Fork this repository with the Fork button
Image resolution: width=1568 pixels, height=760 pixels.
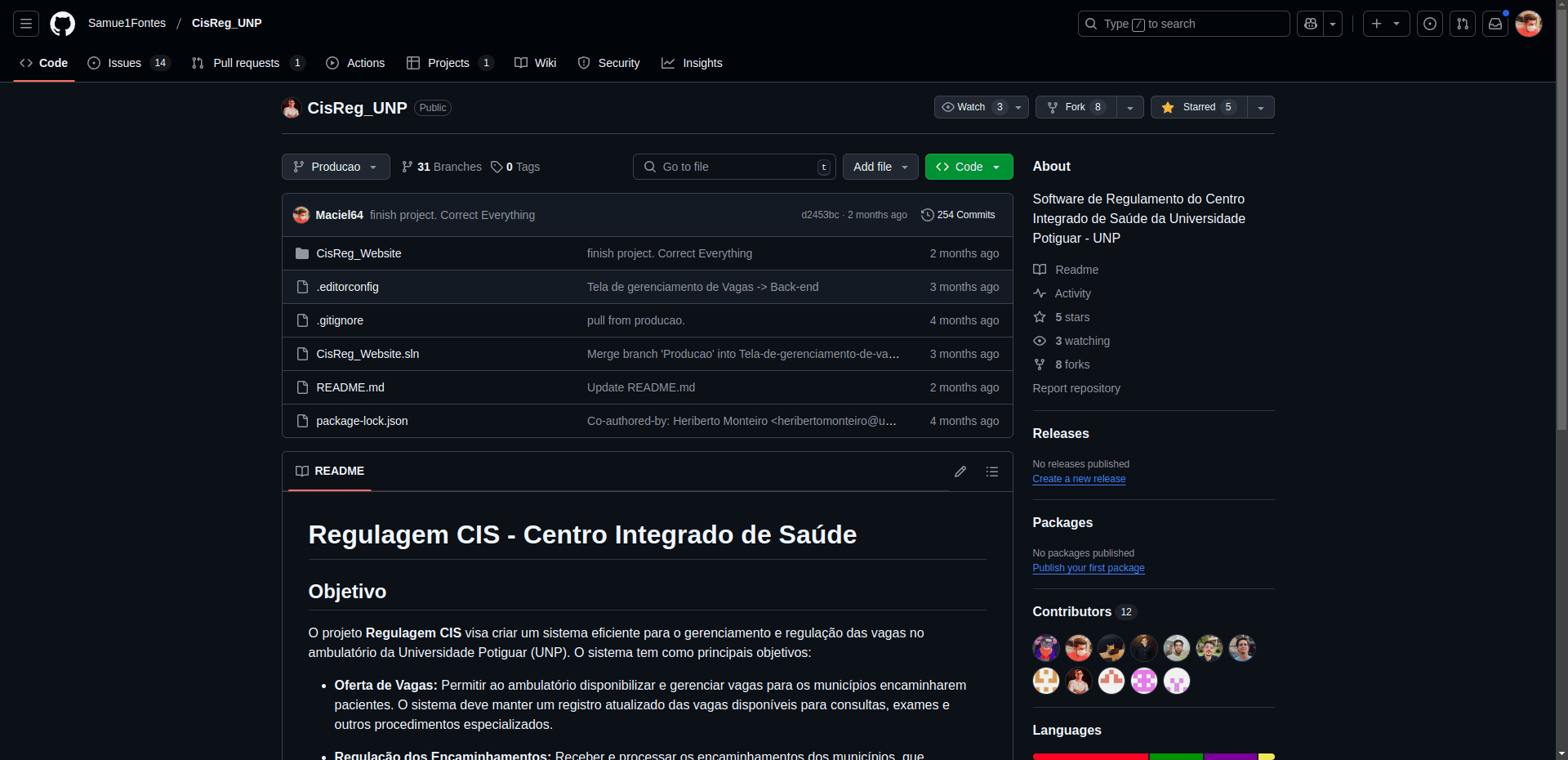click(x=1076, y=107)
